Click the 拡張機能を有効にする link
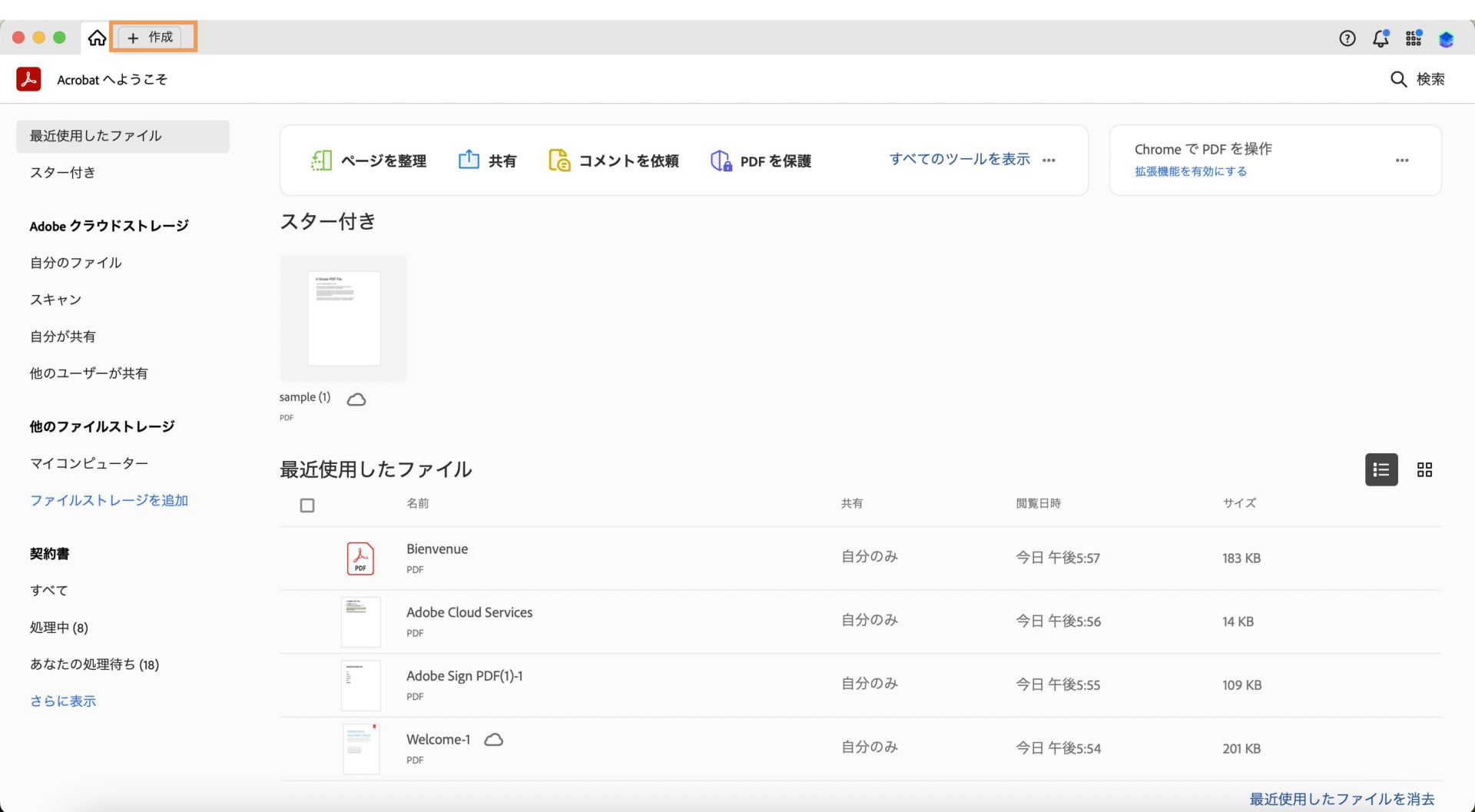Image resolution: width=1475 pixels, height=812 pixels. click(1189, 171)
